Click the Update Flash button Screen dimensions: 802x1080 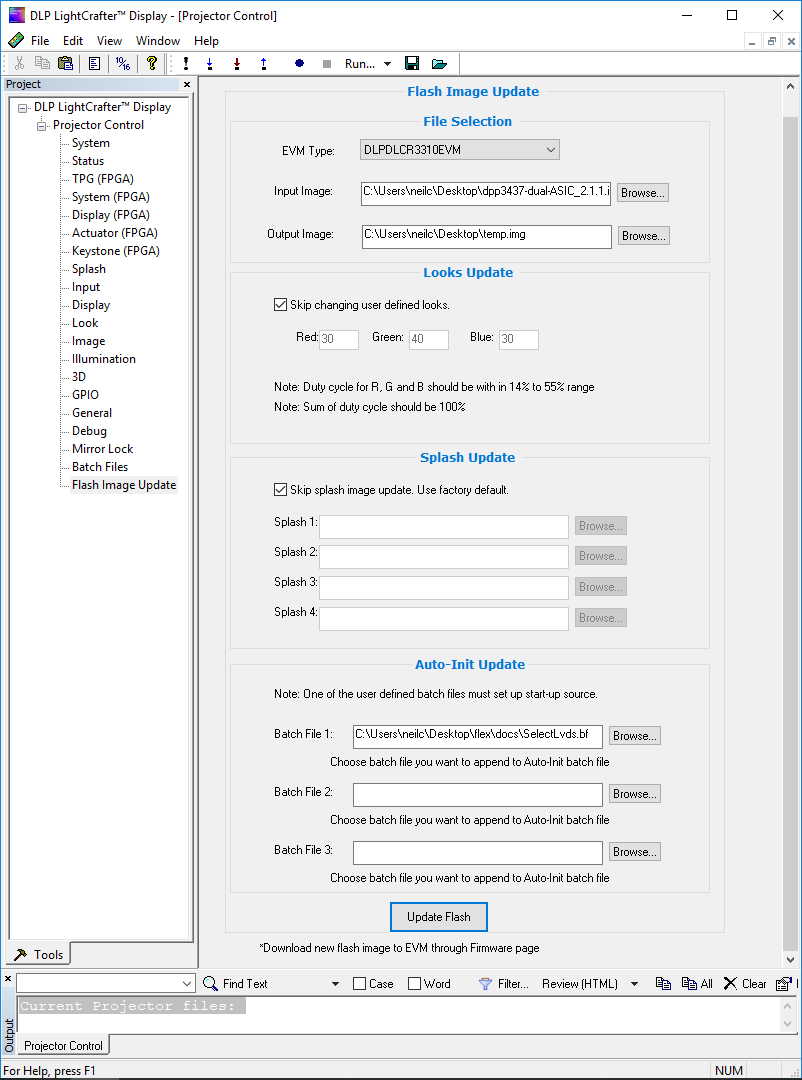tap(439, 917)
